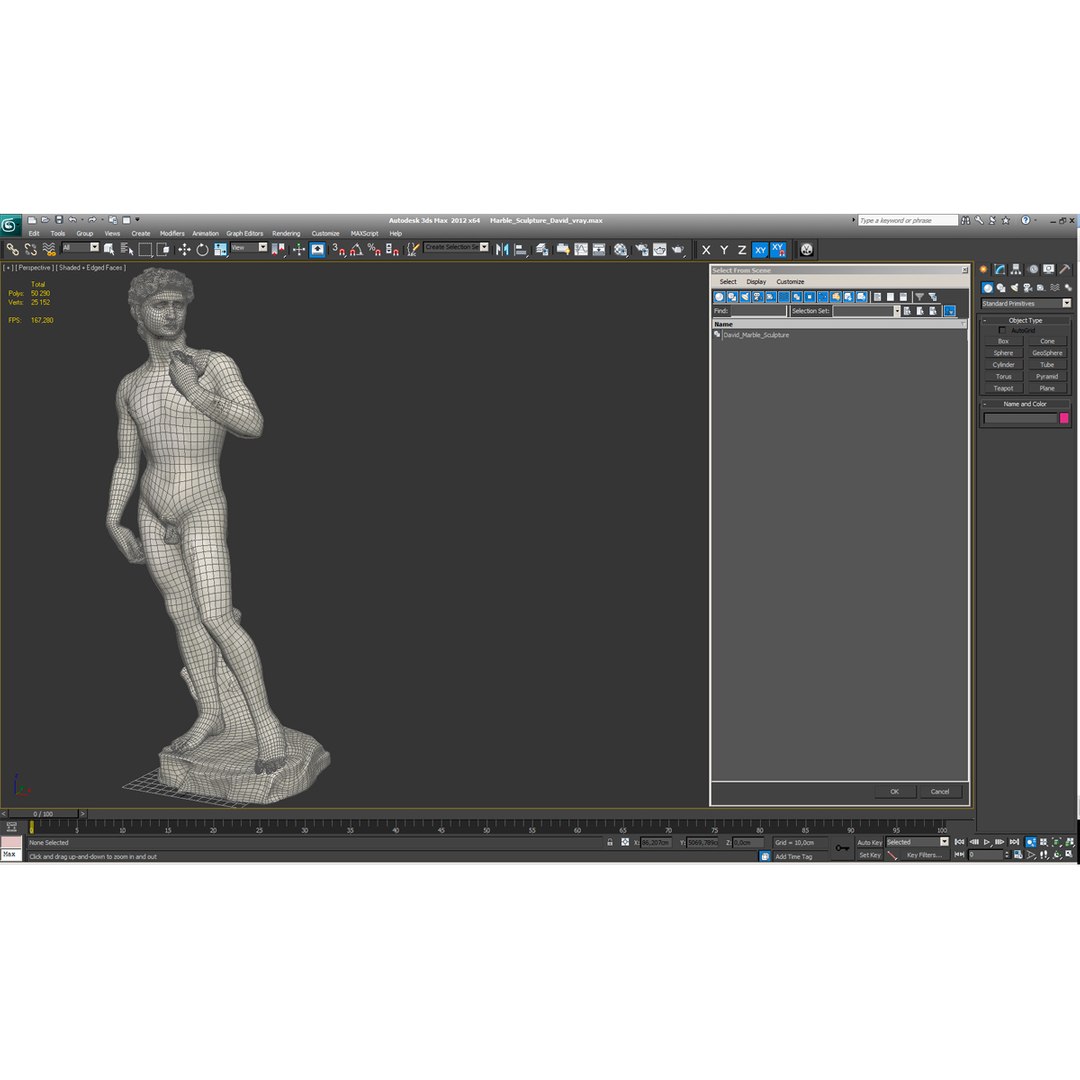Viewport: 1080px width, 1080px height.
Task: Toggle the Percent Snap icon
Action: pyautogui.click(x=374, y=249)
